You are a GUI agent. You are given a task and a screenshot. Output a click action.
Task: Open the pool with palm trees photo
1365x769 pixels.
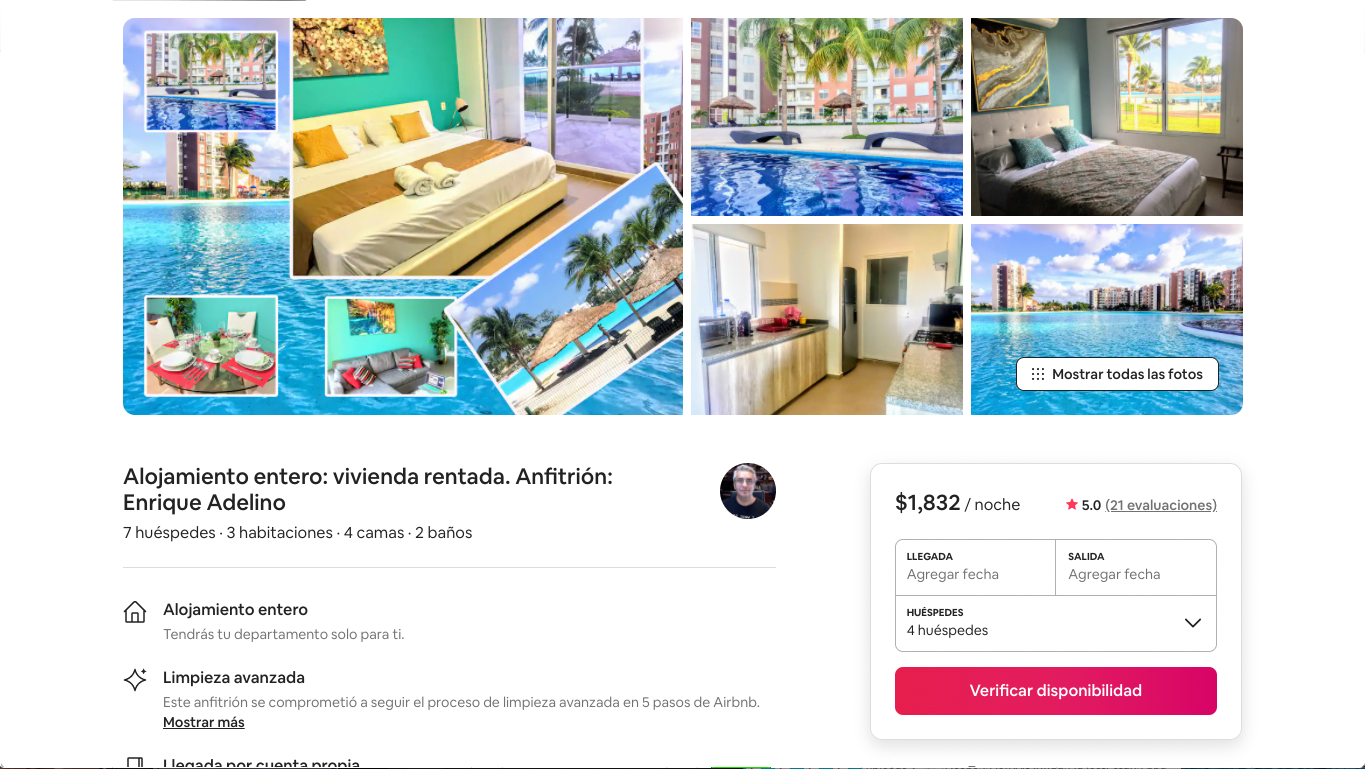[827, 117]
